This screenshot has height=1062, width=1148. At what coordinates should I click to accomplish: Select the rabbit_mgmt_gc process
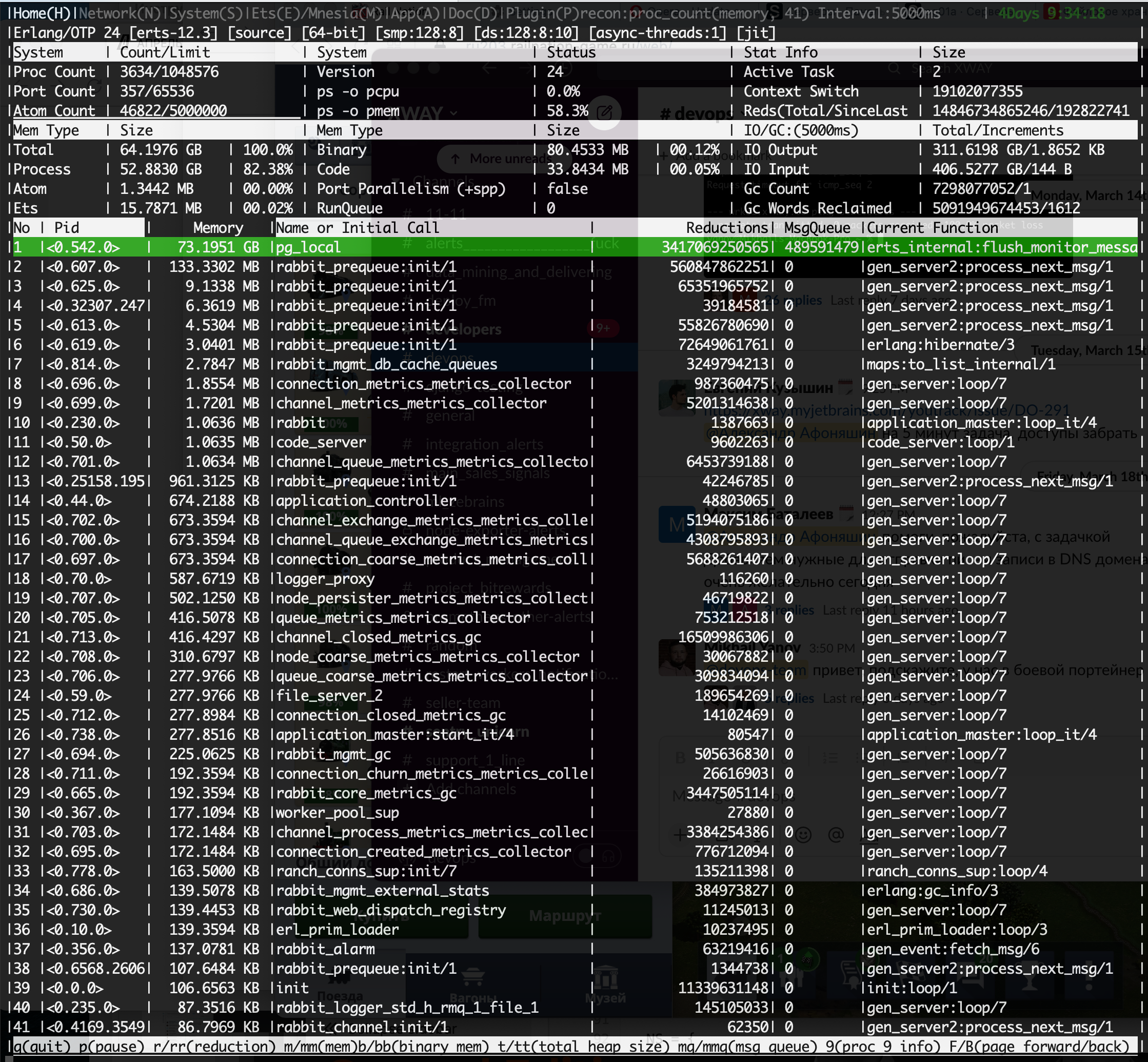[333, 754]
